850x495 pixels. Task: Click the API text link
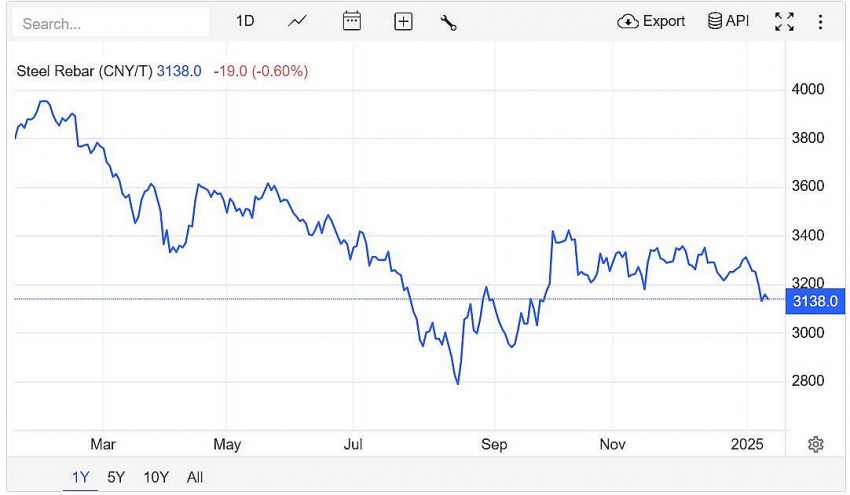point(737,21)
